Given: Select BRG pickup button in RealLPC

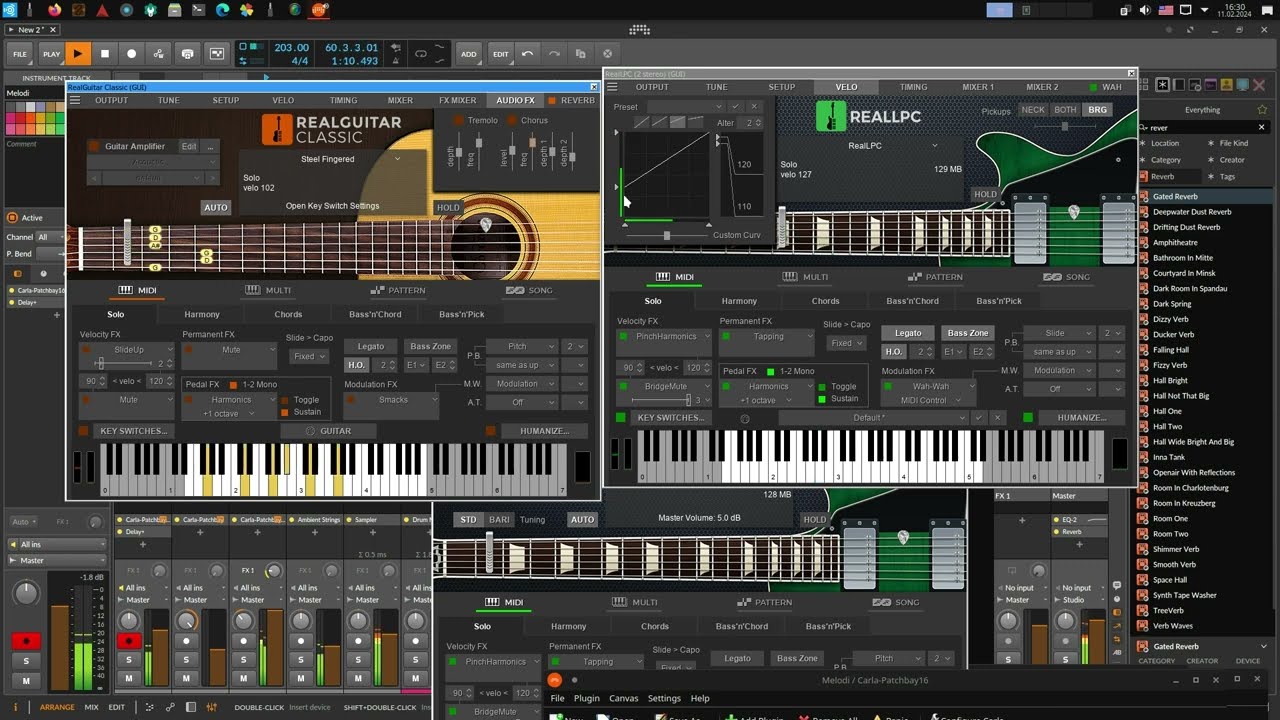Looking at the screenshot, I should point(1098,110).
